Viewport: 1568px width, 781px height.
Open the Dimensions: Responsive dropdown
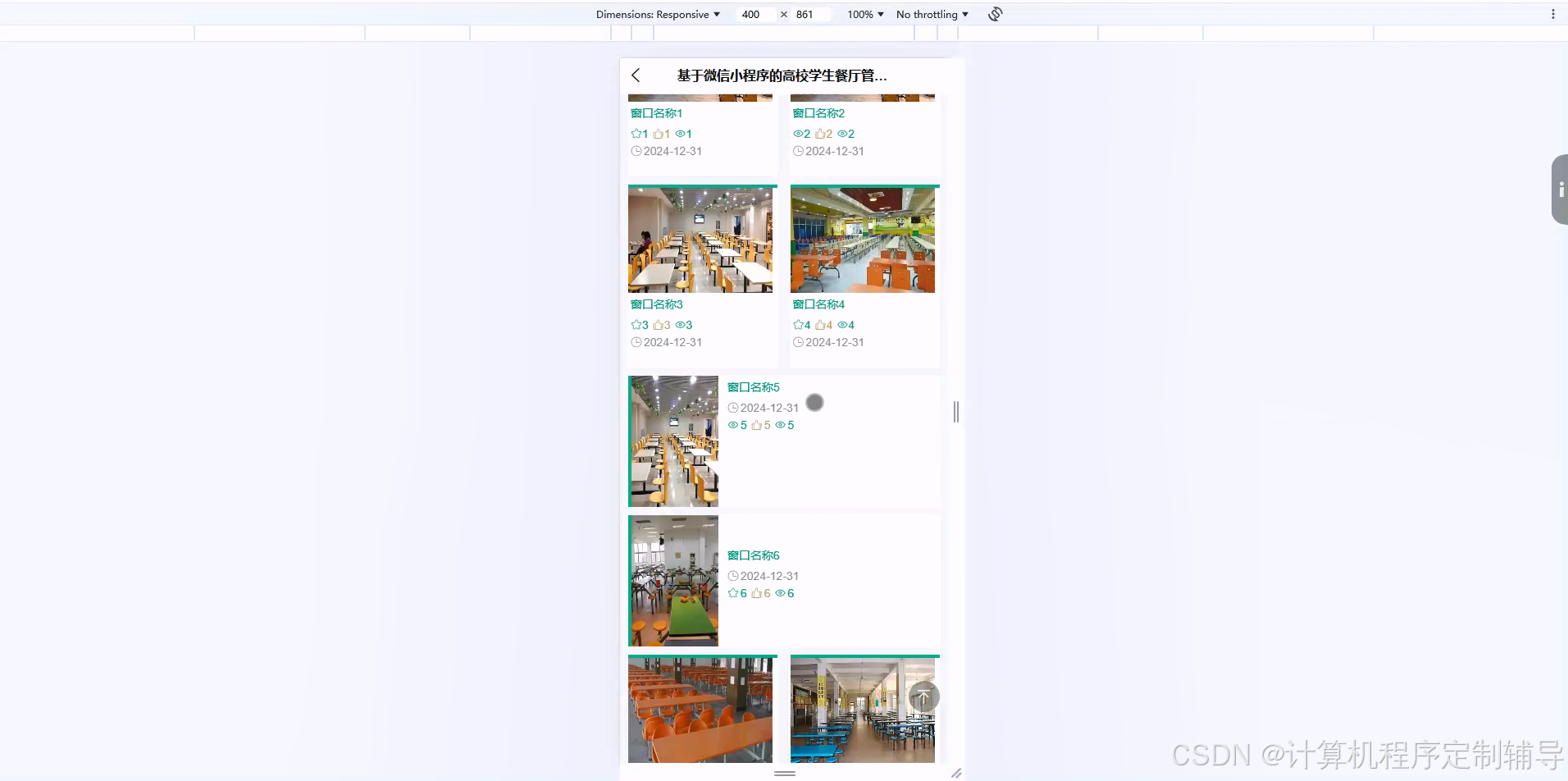coord(657,14)
